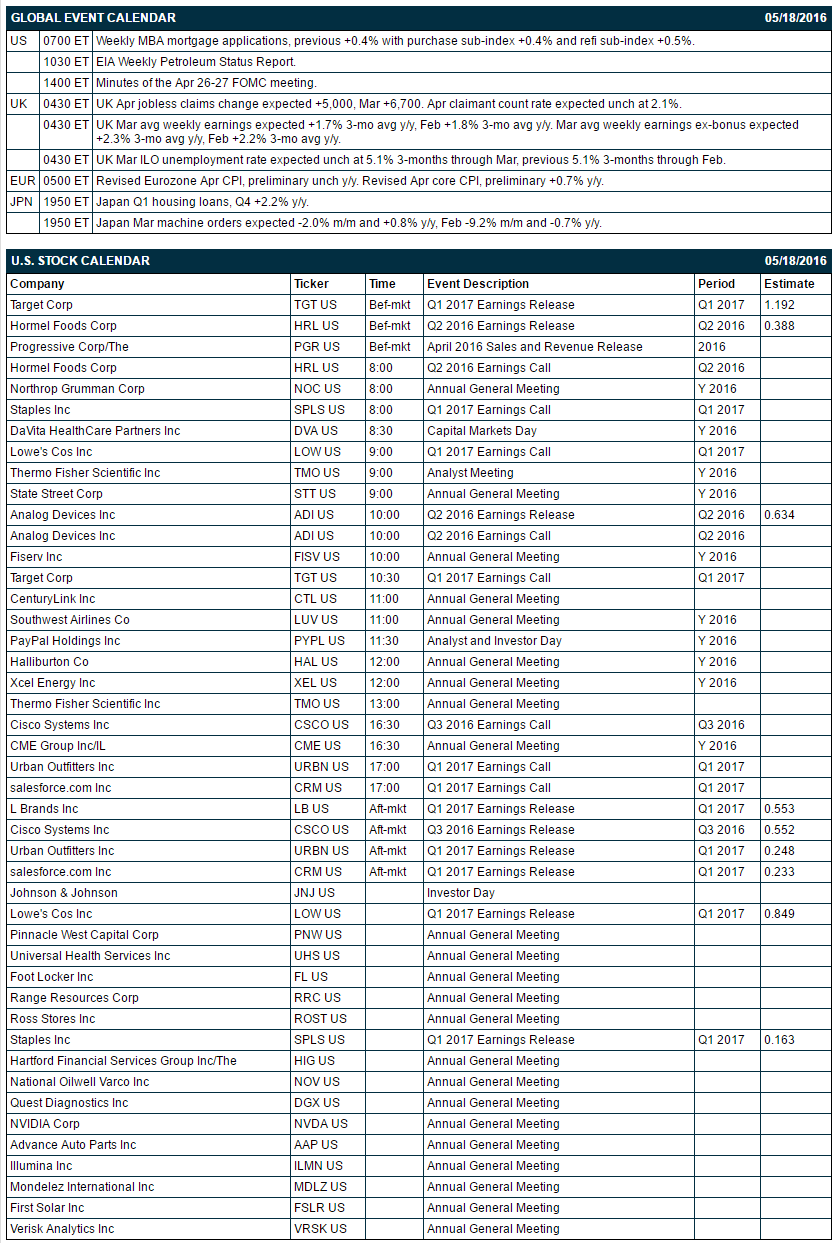Select the Japan Q1 housing loans entry
The width and height of the screenshot is (836, 1243).
click(x=202, y=202)
